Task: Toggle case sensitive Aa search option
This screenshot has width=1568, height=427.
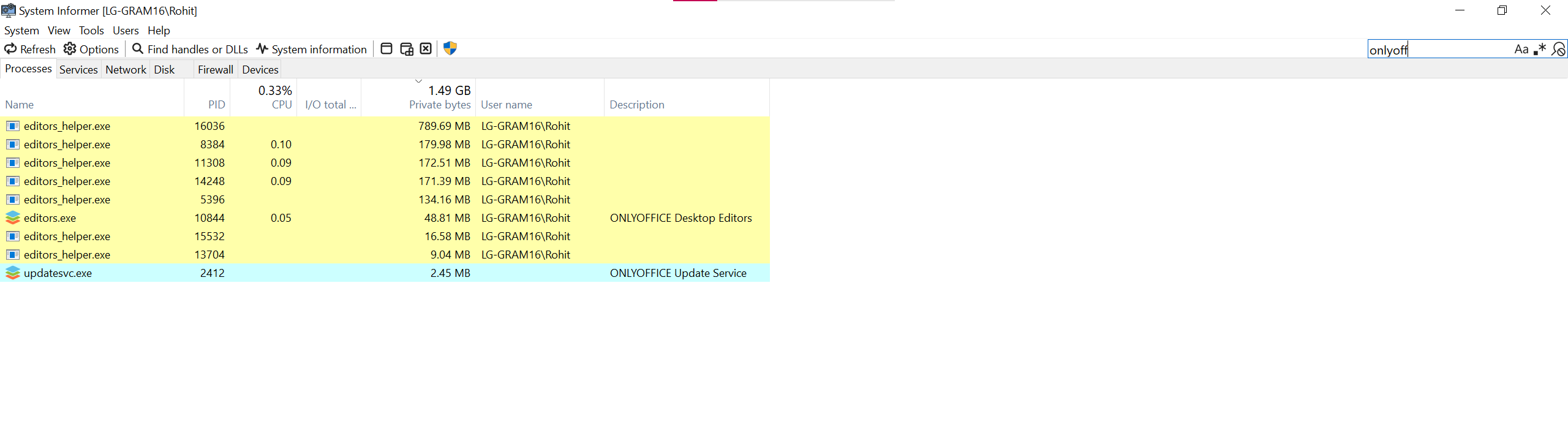Action: click(1521, 50)
